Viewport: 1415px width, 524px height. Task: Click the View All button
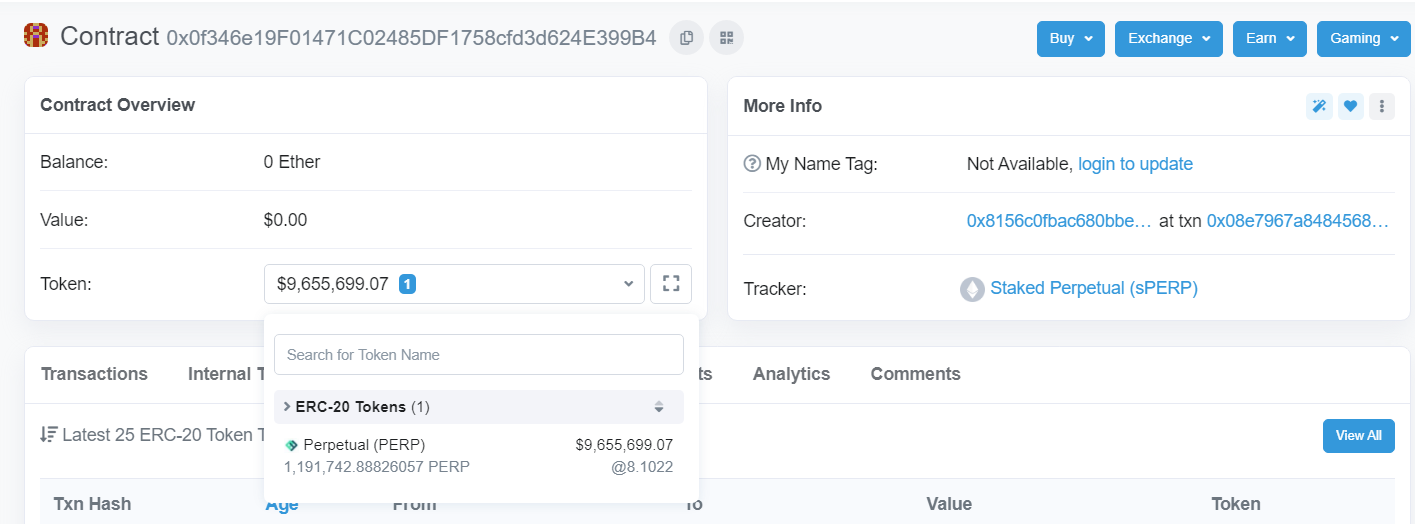point(1358,435)
